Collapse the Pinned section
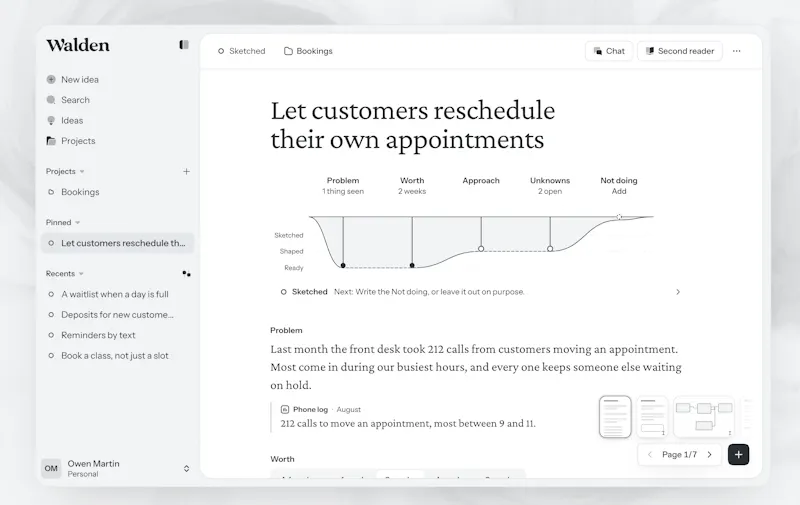Viewport: 800px width, 505px height. pos(63,222)
